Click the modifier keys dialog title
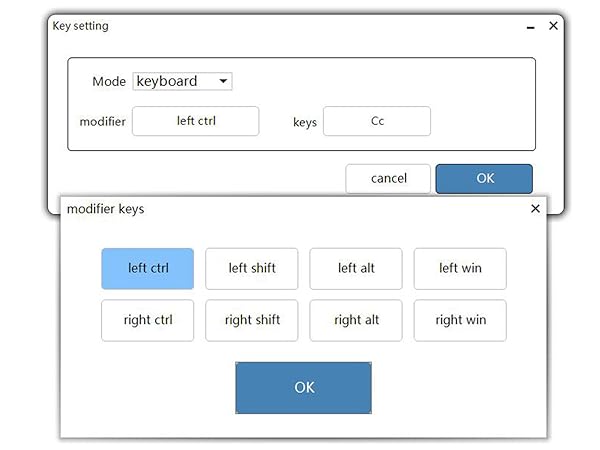The height and width of the screenshot is (450, 600). pos(105,209)
